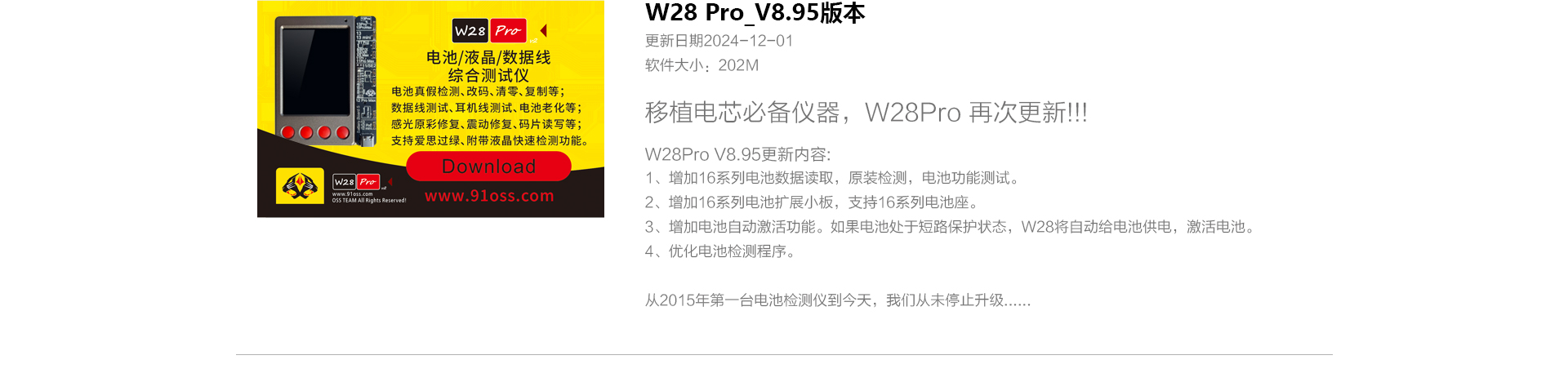Click the headline 移植电芯必备仪器
1568x382 pixels.
coord(742,113)
